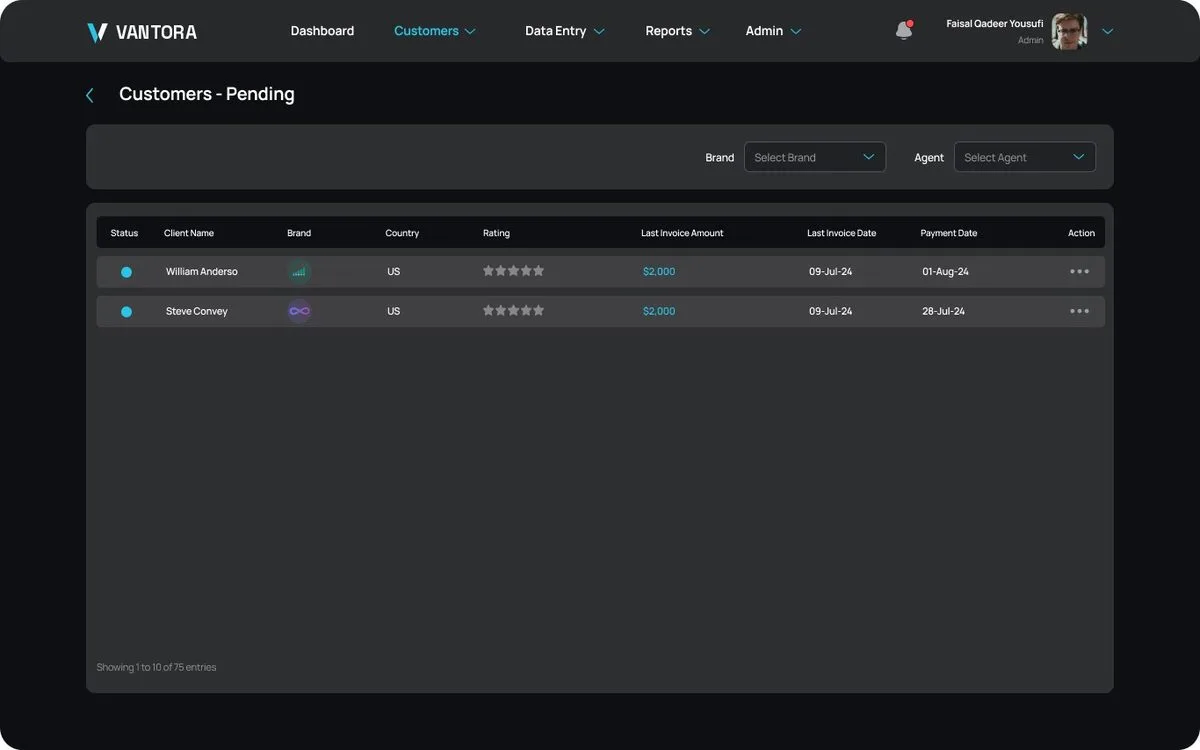Click William Anderso's blue status dot
This screenshot has height=750, width=1200.
[126, 272]
